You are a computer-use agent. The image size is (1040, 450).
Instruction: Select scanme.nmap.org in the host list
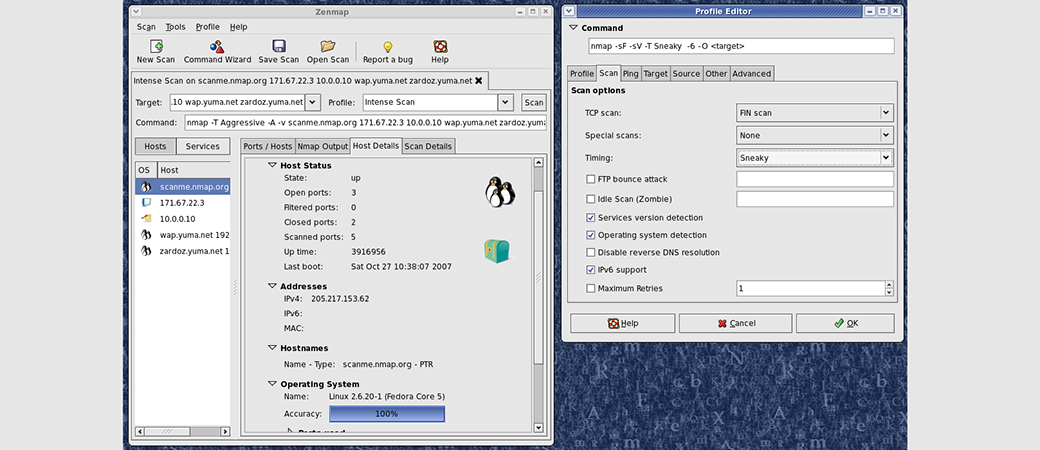pyautogui.click(x=194, y=186)
